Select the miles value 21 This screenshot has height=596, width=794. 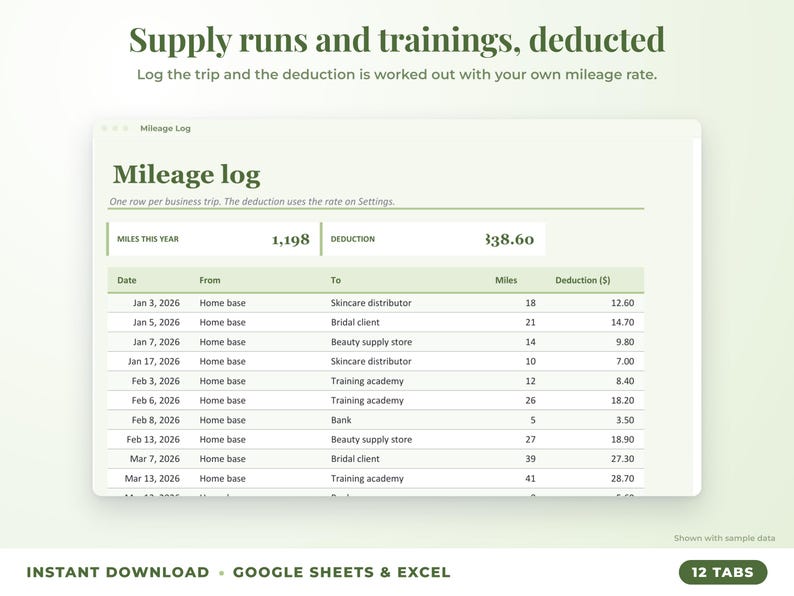click(530, 322)
